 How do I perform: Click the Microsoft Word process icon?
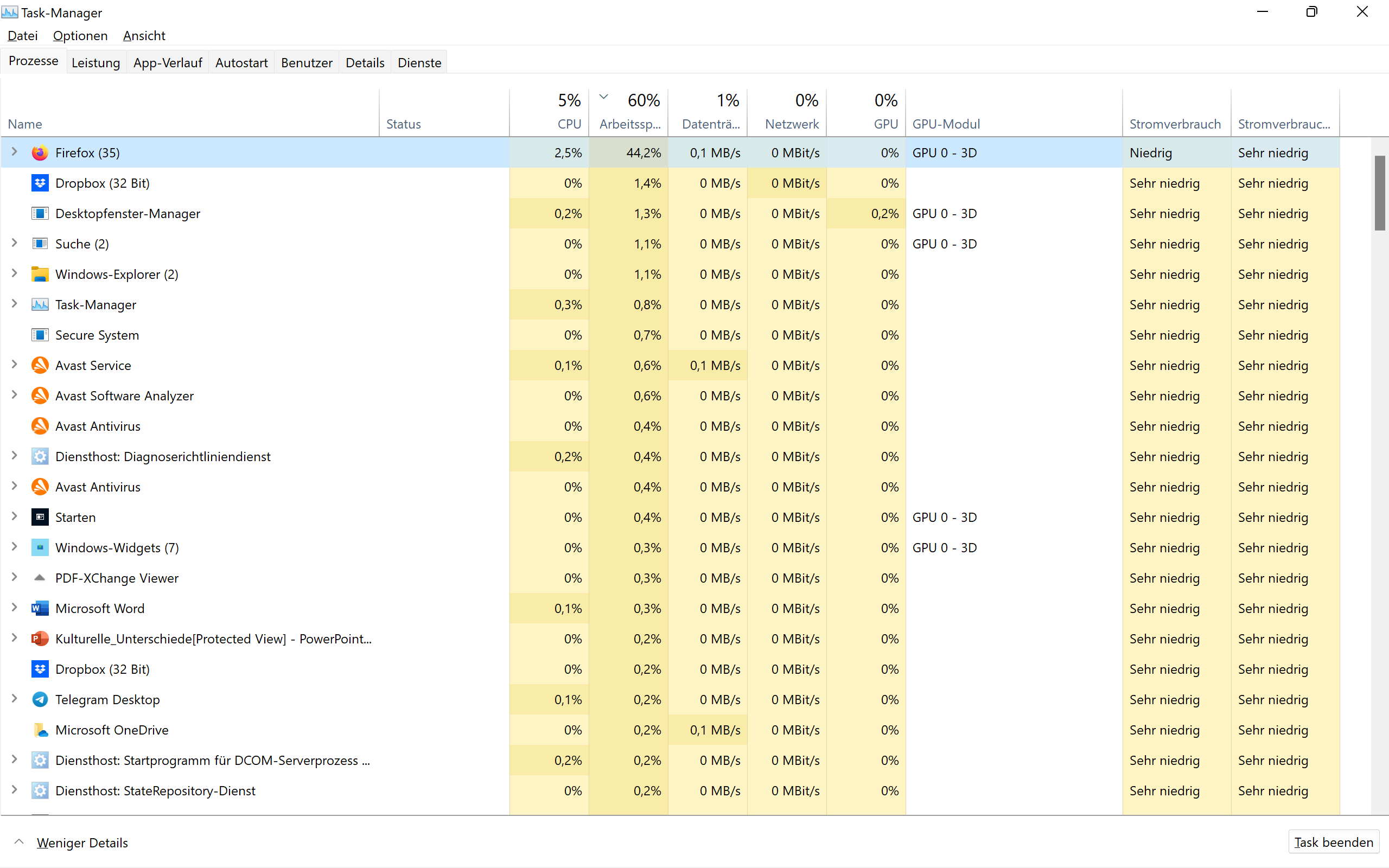[x=40, y=609]
